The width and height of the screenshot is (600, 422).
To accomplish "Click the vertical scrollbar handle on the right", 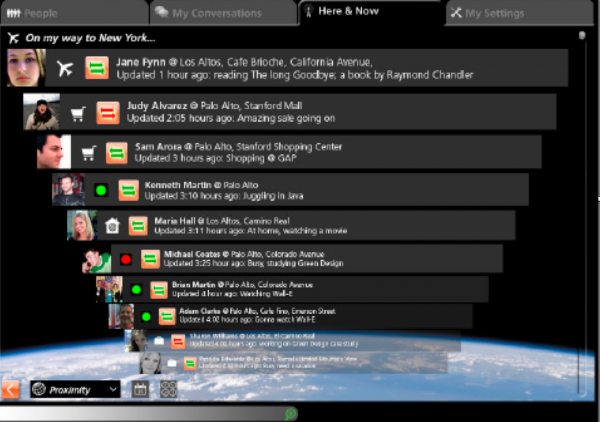I will (582, 36).
